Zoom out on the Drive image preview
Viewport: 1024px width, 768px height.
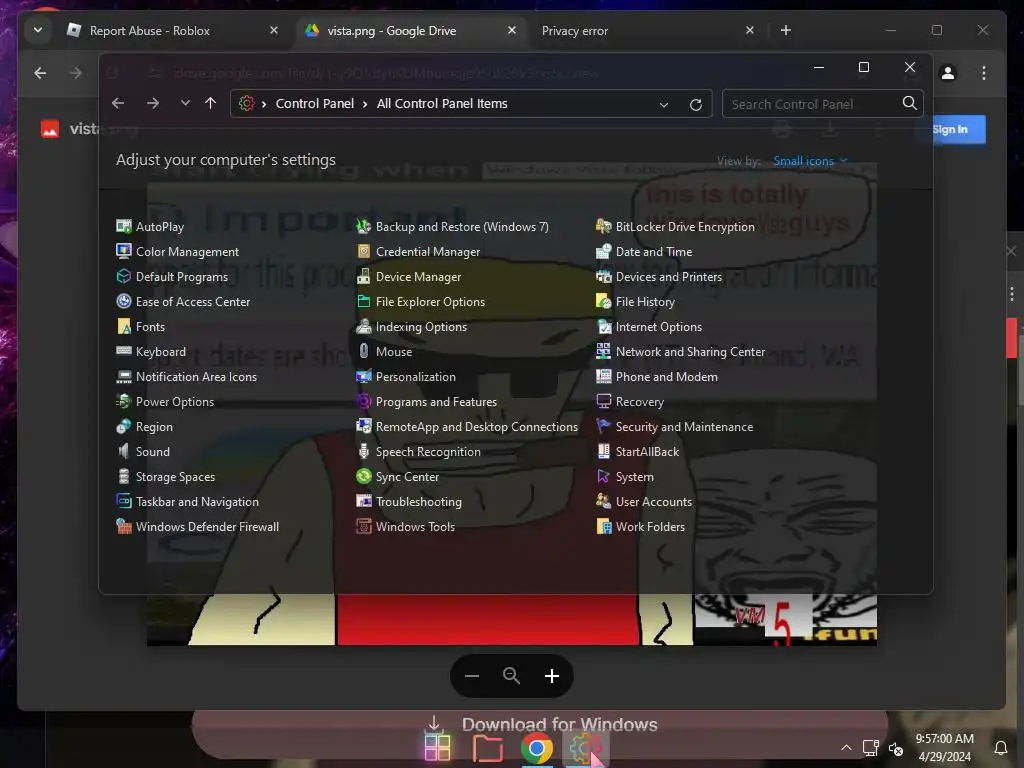click(472, 676)
